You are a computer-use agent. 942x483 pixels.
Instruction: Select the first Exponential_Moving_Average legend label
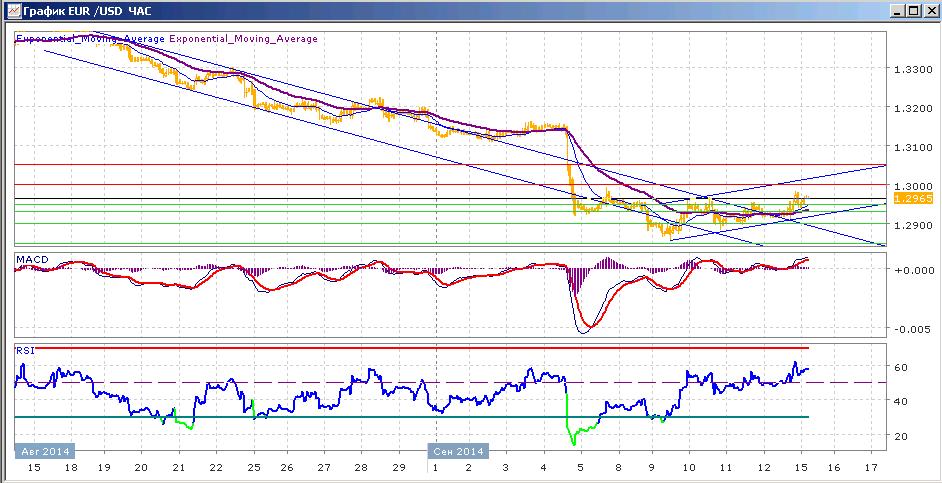pos(90,39)
